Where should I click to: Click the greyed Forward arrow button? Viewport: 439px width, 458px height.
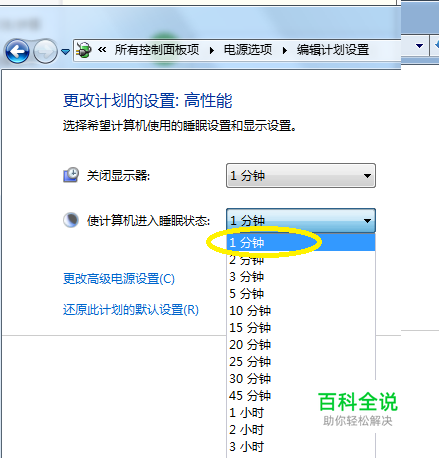point(45,51)
